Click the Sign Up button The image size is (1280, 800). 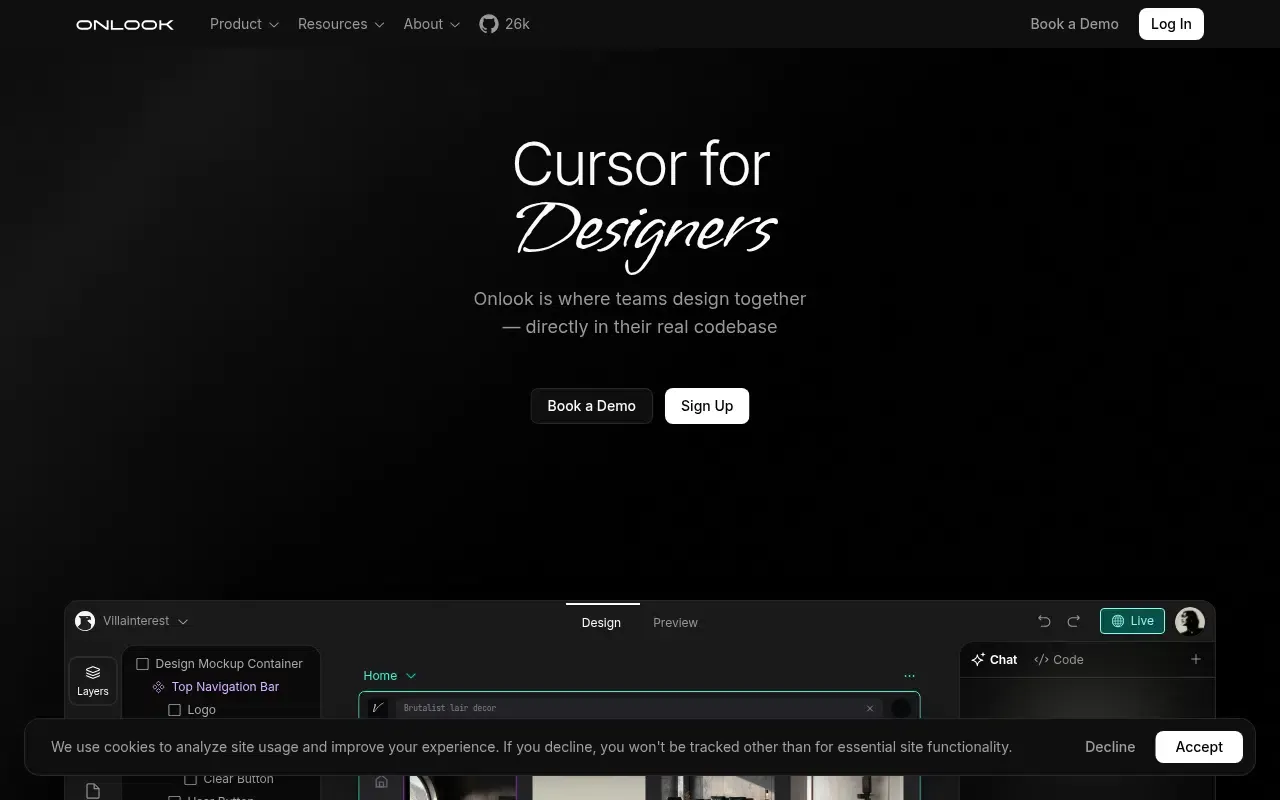pyautogui.click(x=707, y=406)
